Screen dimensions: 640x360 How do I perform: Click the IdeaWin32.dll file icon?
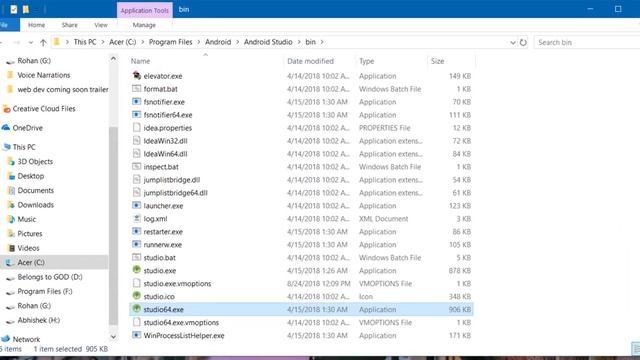(x=137, y=141)
